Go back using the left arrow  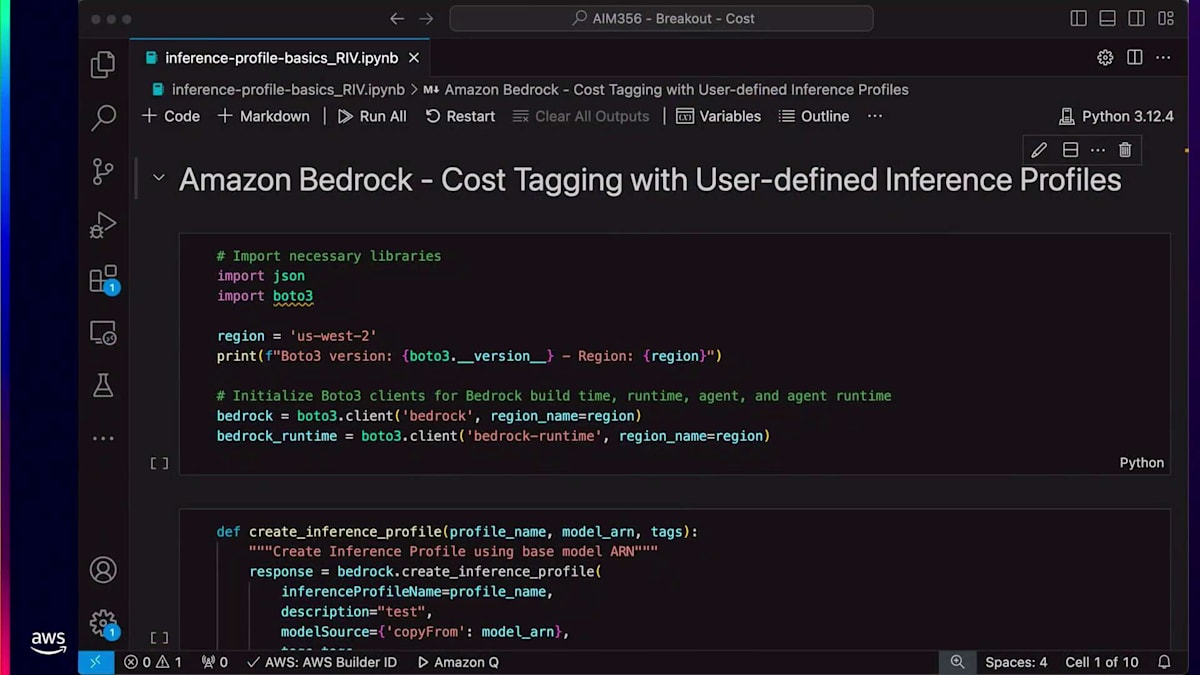[397, 18]
